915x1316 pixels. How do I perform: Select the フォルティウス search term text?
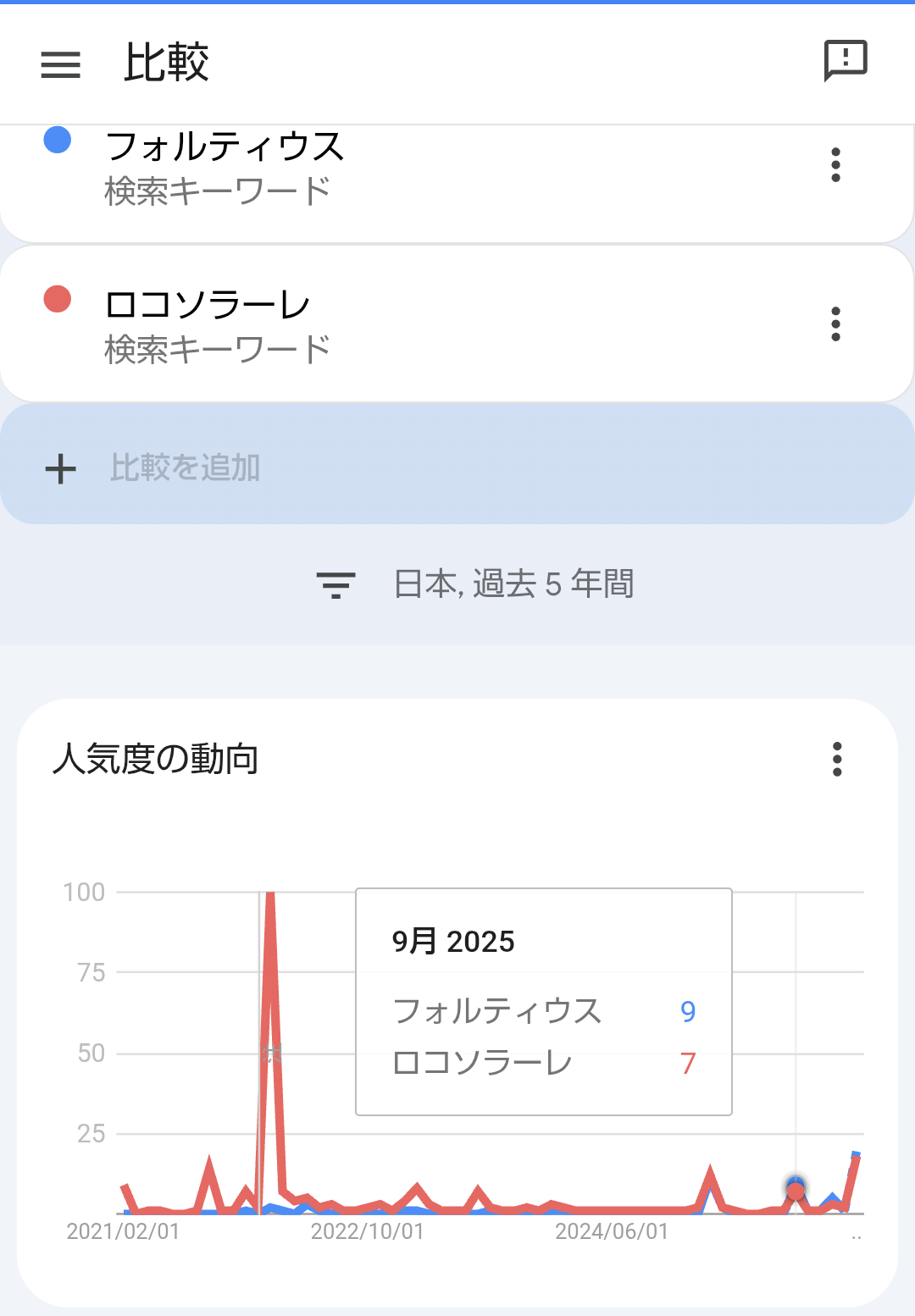pos(225,147)
